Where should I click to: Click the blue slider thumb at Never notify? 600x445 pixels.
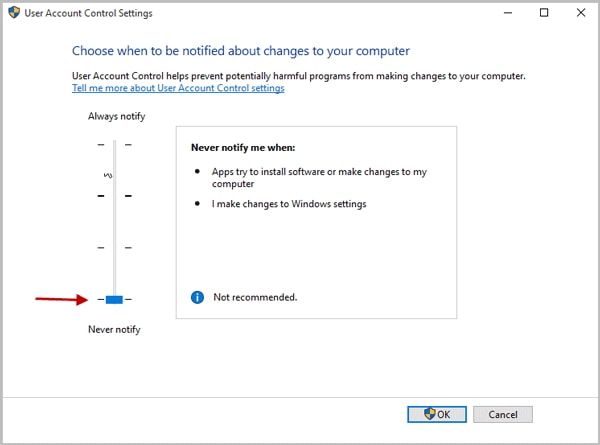click(x=114, y=299)
